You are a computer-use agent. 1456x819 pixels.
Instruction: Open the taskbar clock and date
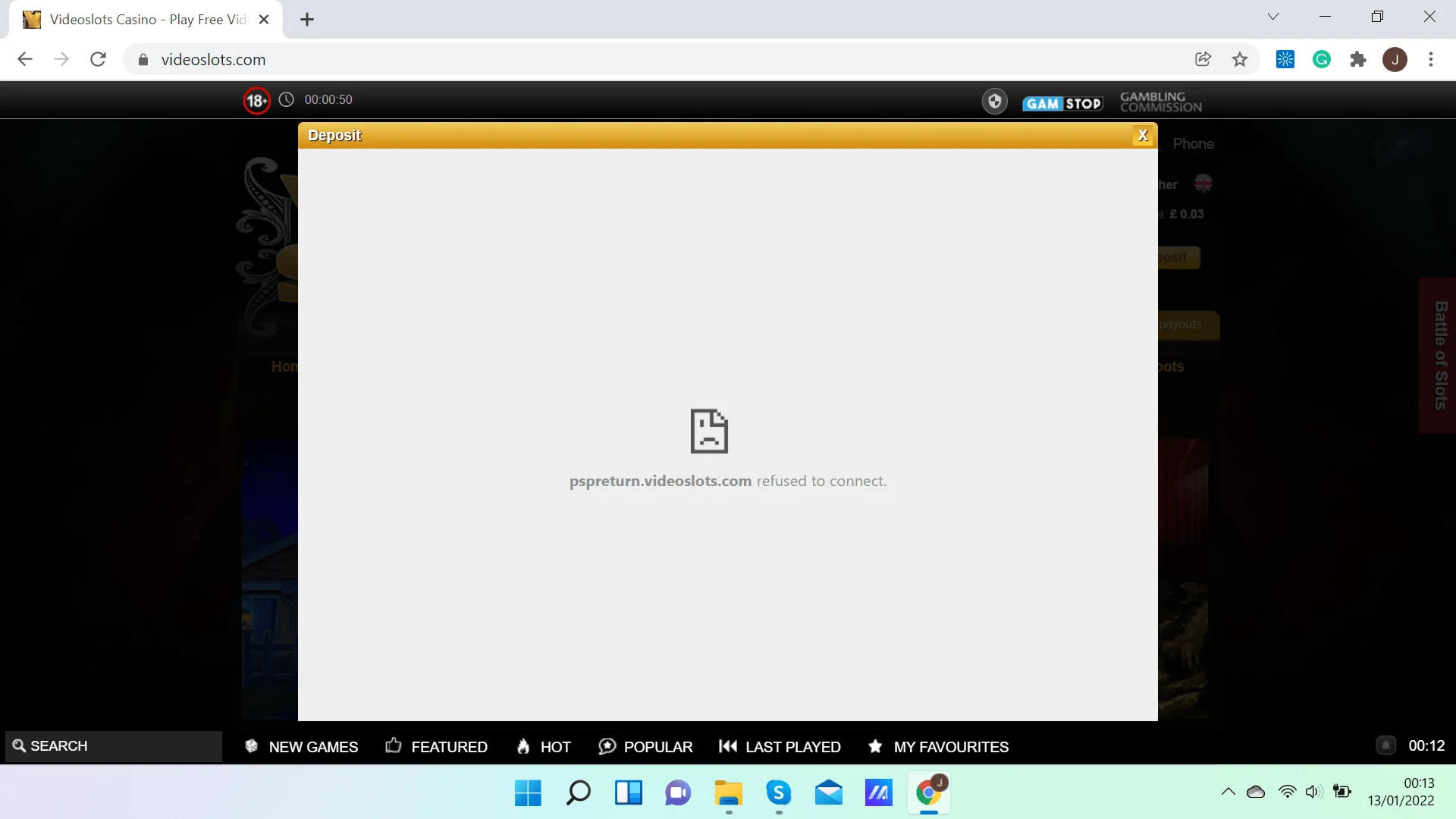click(1401, 792)
